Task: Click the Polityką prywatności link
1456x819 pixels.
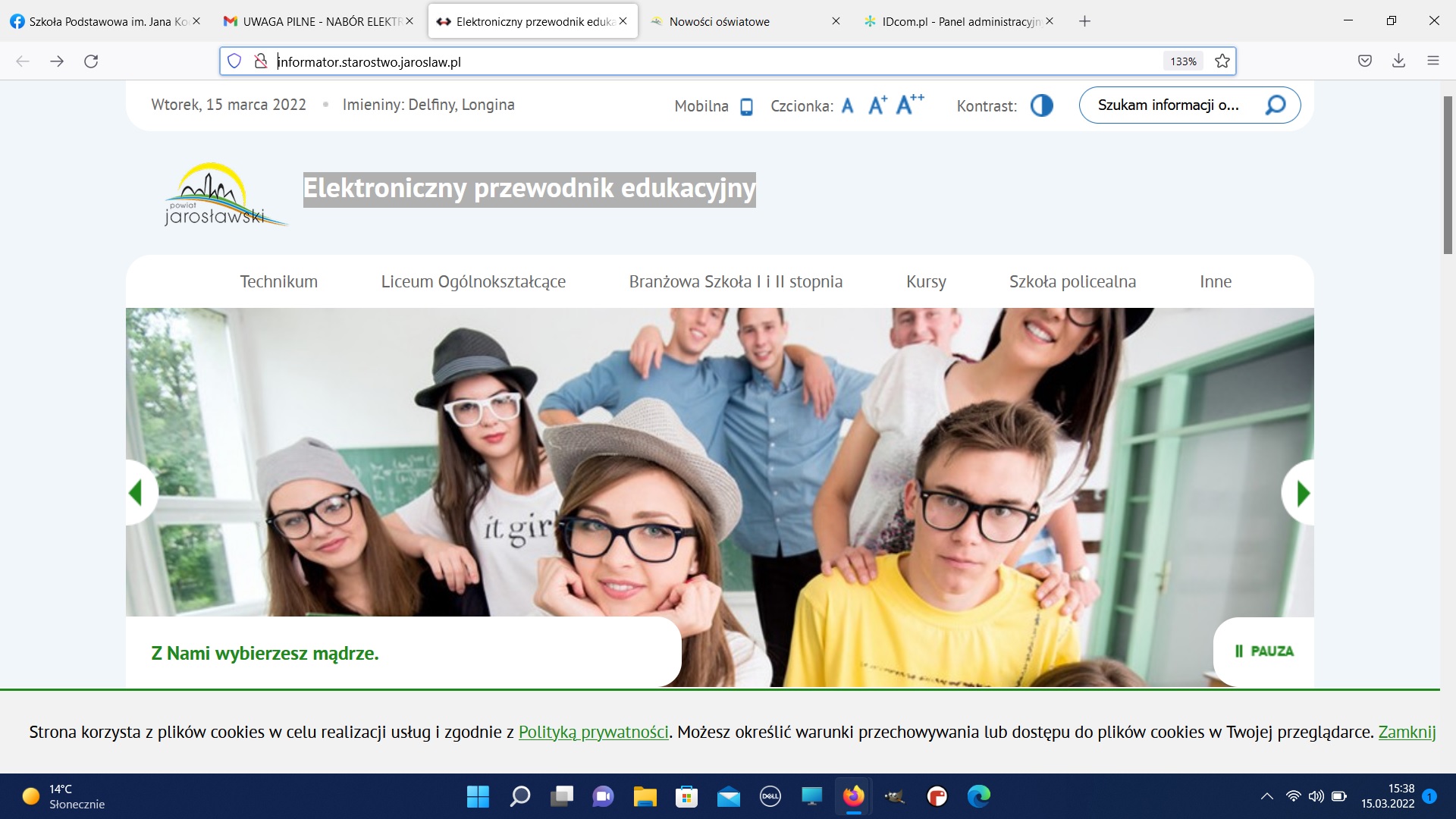Action: 593,733
